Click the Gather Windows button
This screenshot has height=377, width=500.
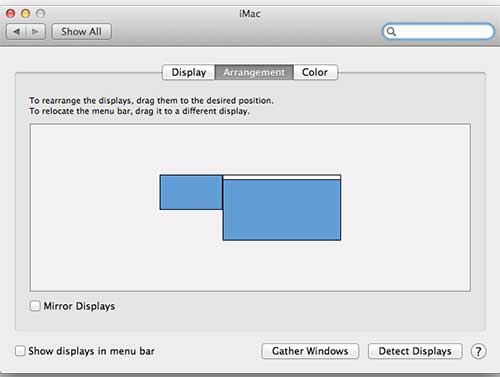point(310,351)
